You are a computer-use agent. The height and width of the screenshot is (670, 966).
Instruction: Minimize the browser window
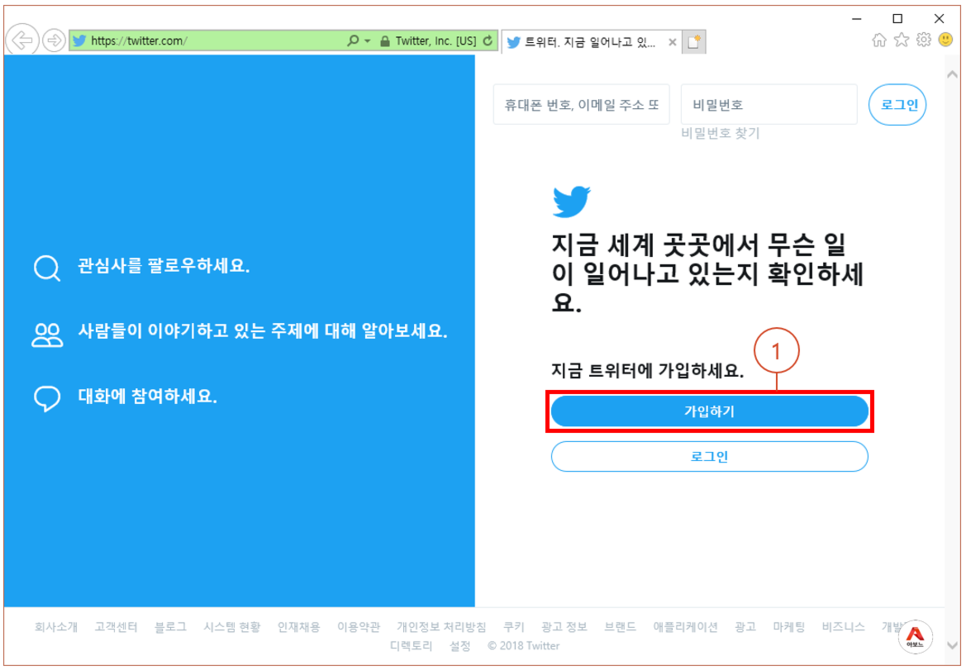tap(856, 18)
